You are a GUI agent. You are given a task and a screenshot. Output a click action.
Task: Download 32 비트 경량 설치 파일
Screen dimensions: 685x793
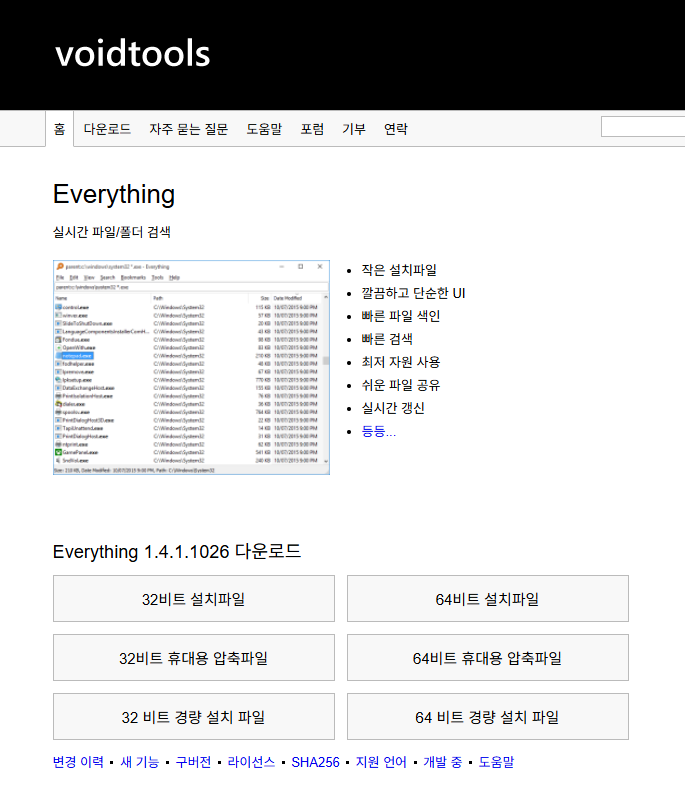coord(194,717)
